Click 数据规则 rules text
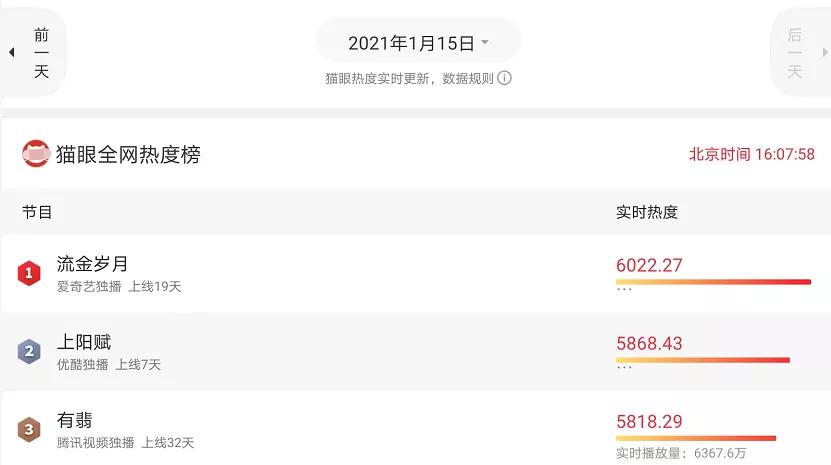Screen dimensions: 831x465 point(468,78)
